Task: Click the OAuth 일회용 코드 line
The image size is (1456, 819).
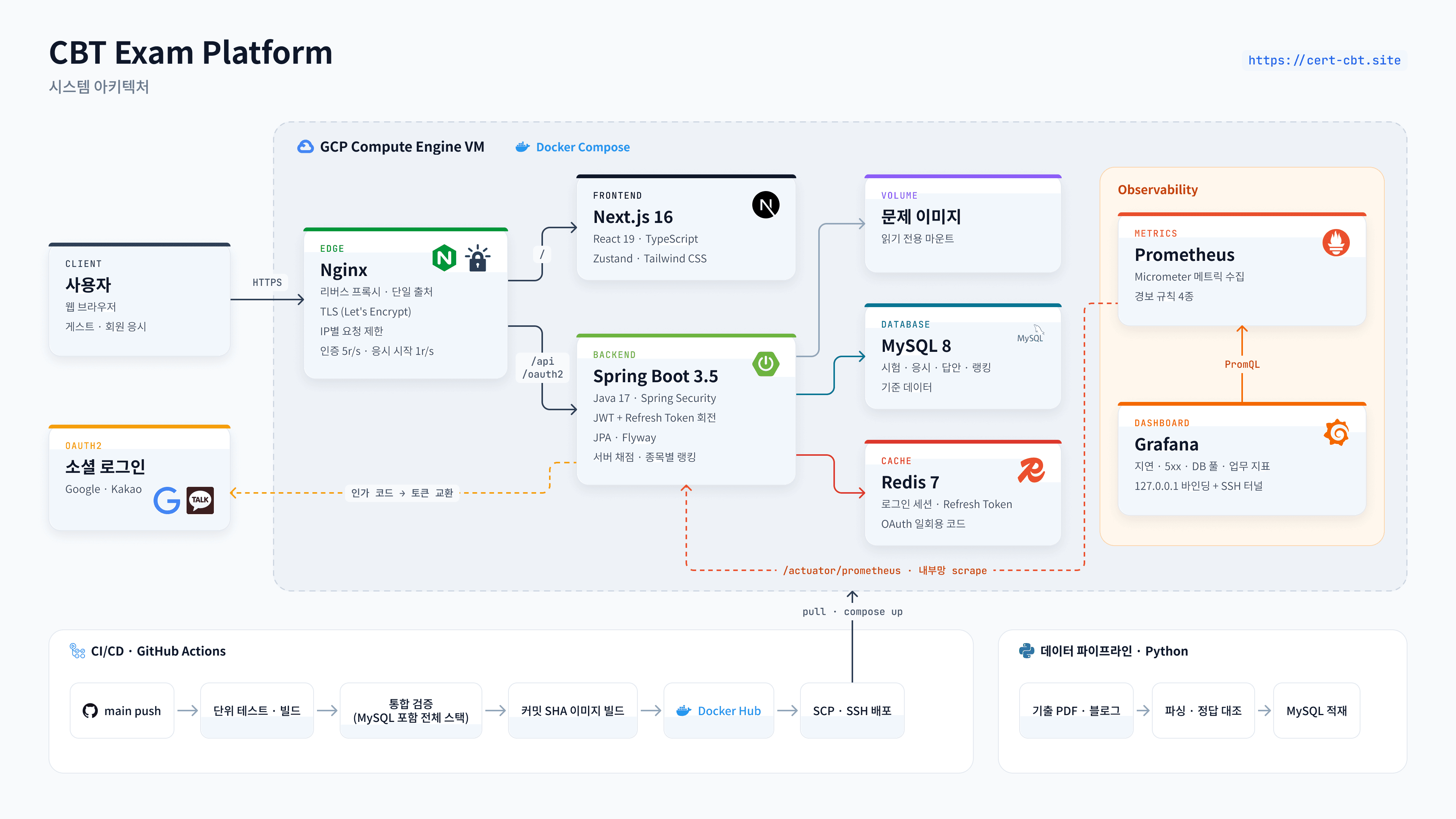Action: click(x=923, y=524)
